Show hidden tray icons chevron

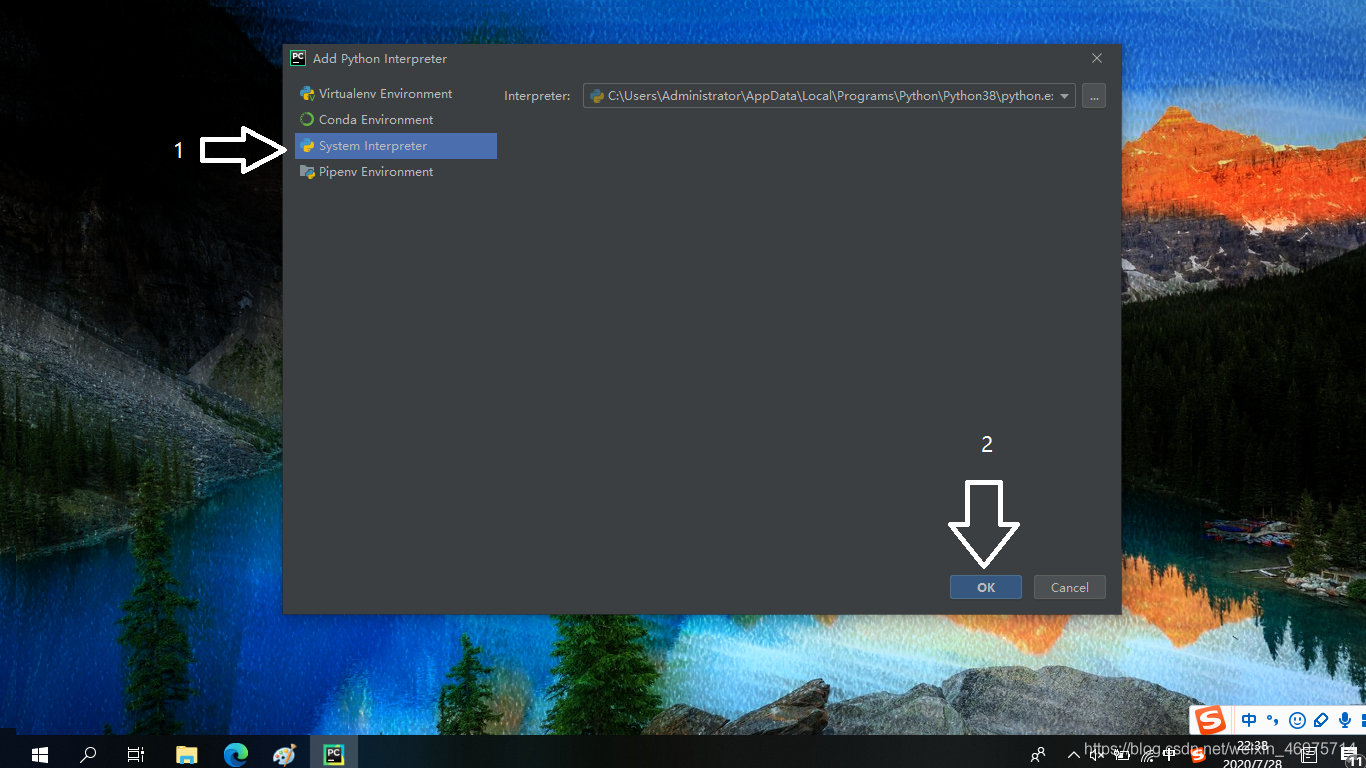click(x=1074, y=755)
